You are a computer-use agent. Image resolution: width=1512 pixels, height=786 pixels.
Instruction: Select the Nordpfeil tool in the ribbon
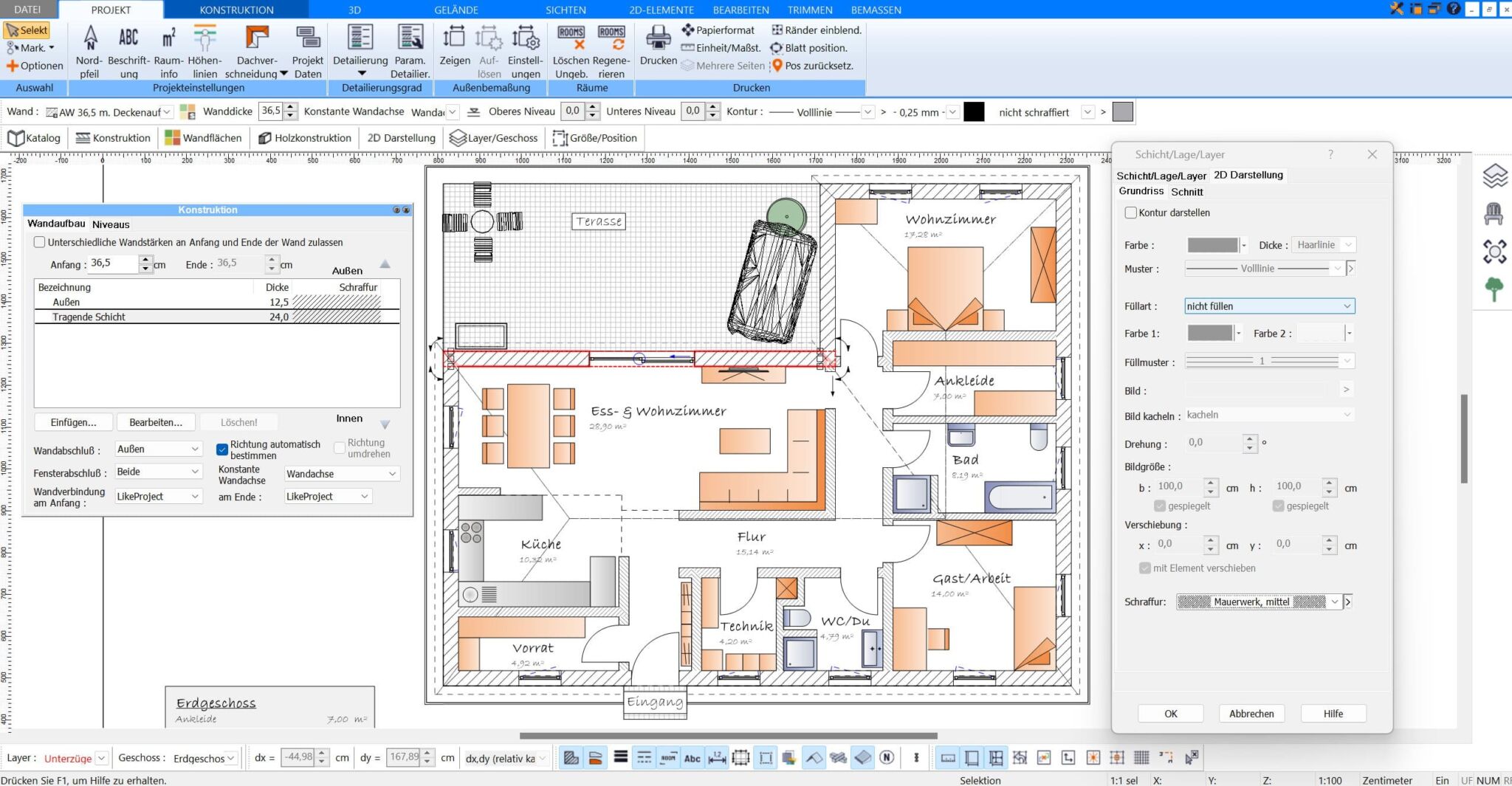click(x=89, y=49)
